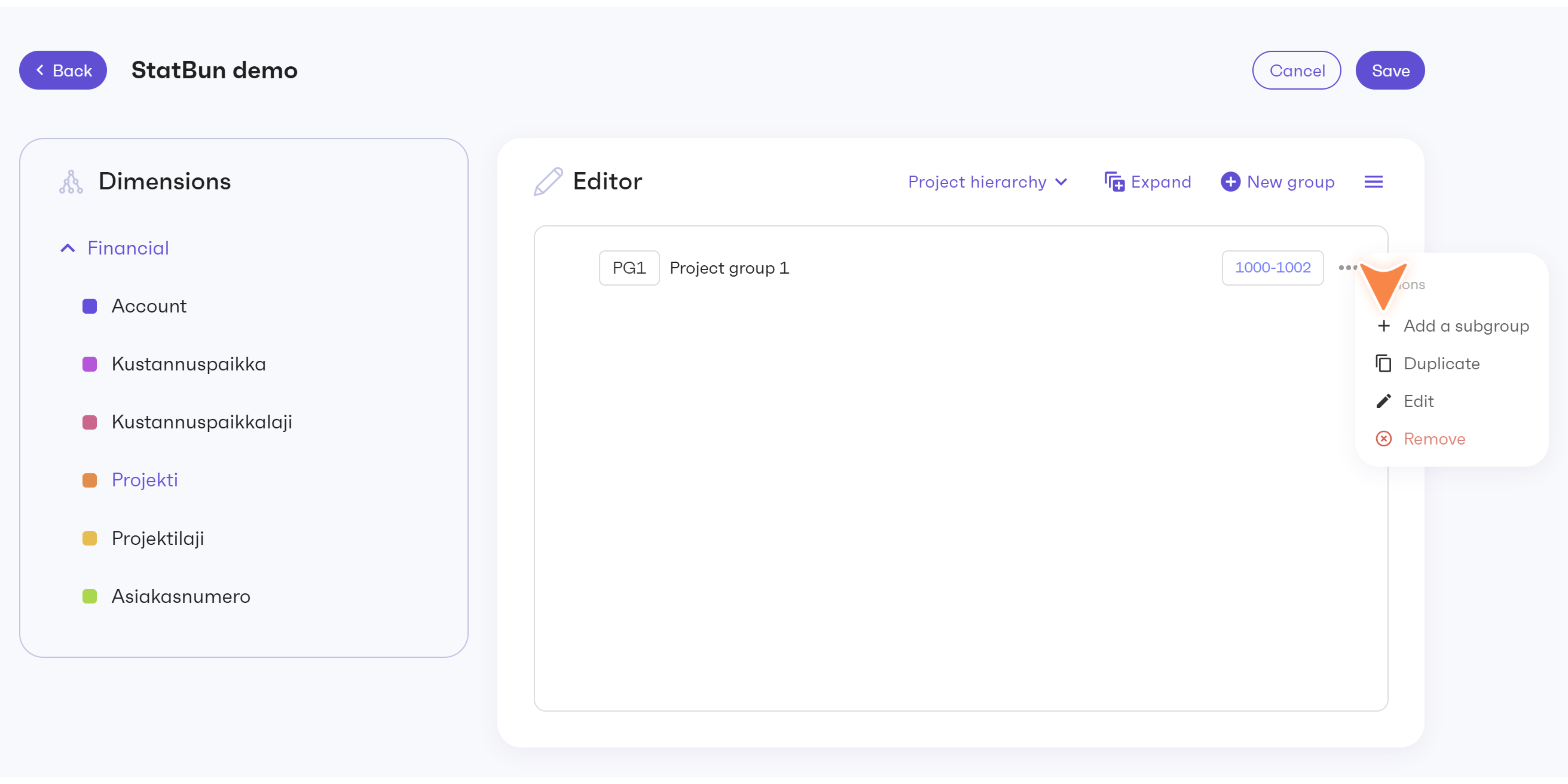Click the Account blue color swatch

click(x=89, y=306)
